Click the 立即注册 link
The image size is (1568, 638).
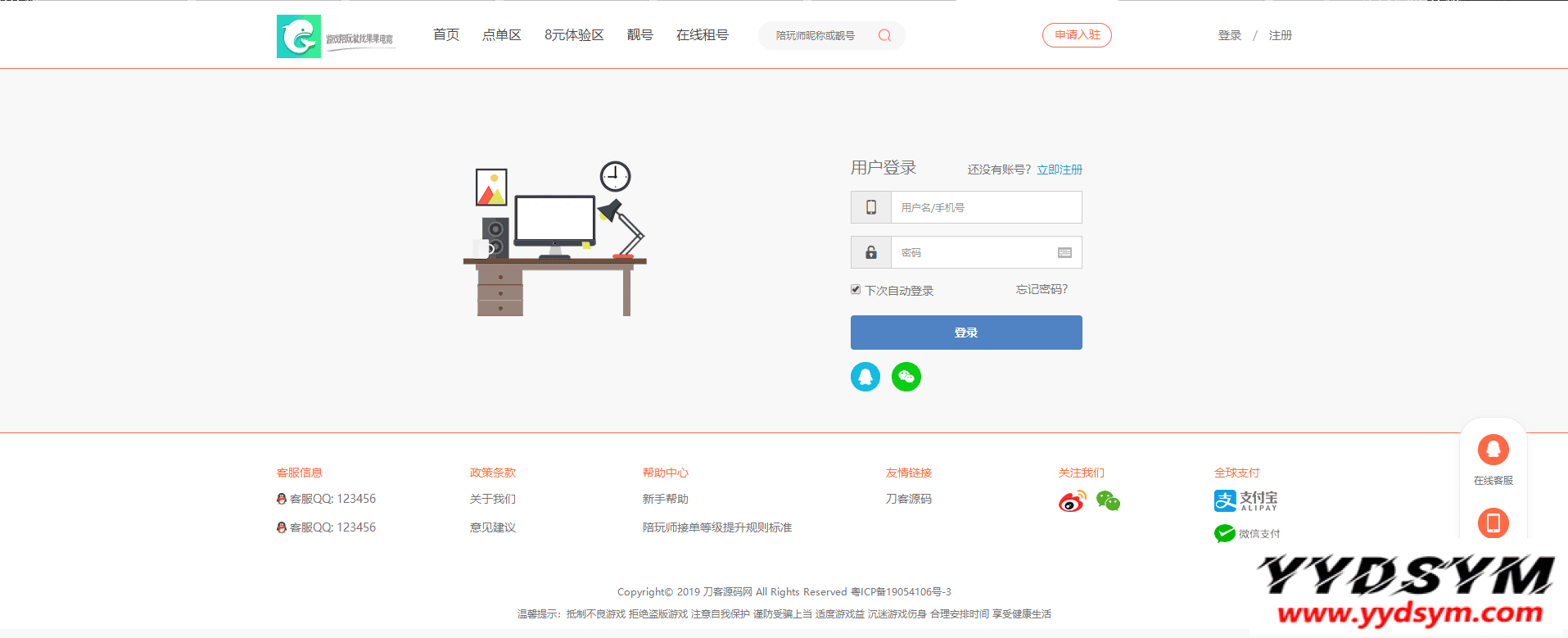click(1060, 170)
